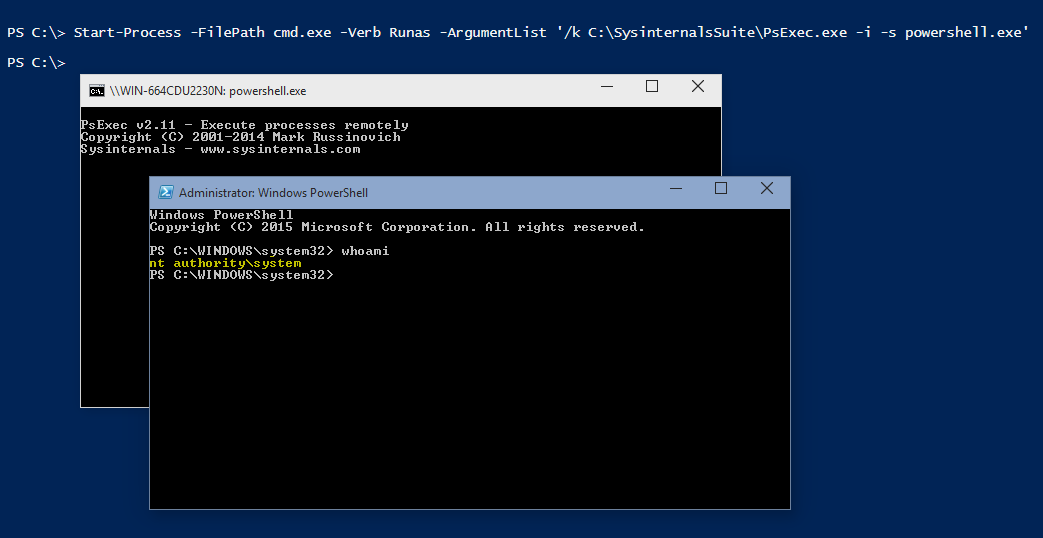
Task: Click the 'PsExec v2.11' header line
Action: point(244,125)
